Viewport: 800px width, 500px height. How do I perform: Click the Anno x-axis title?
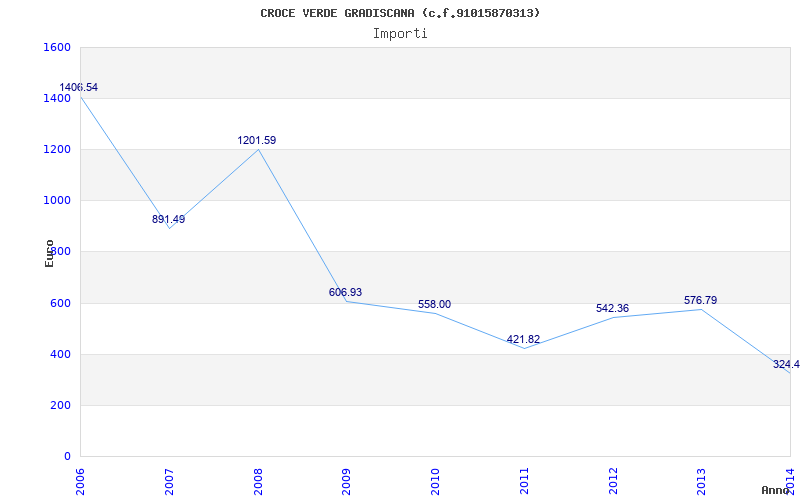pos(775,491)
